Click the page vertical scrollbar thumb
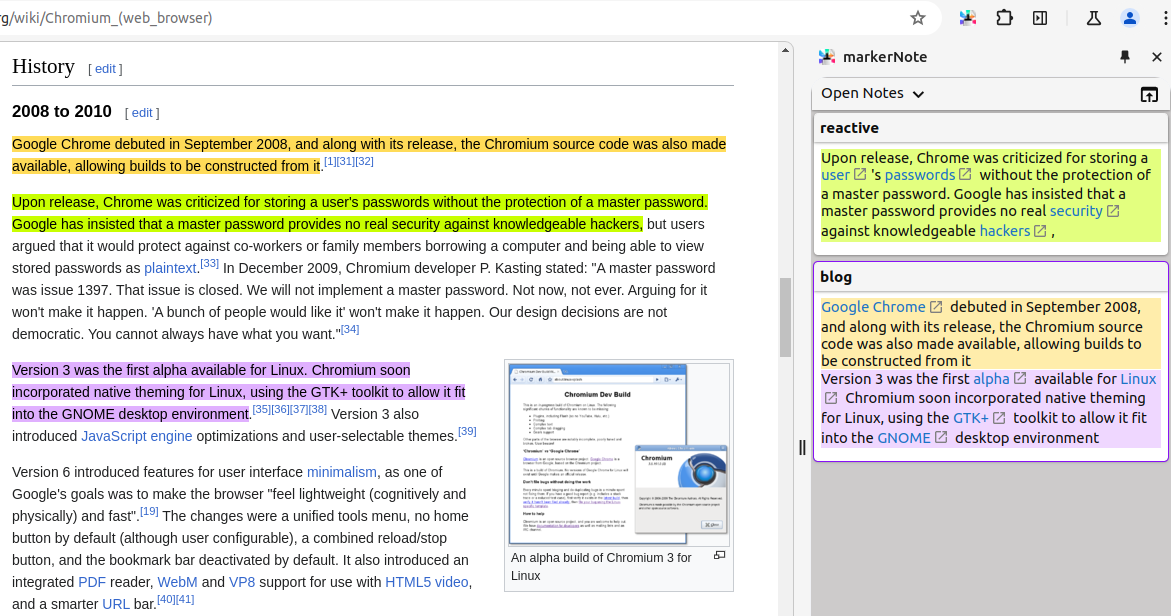The width and height of the screenshot is (1171, 616). tap(786, 318)
